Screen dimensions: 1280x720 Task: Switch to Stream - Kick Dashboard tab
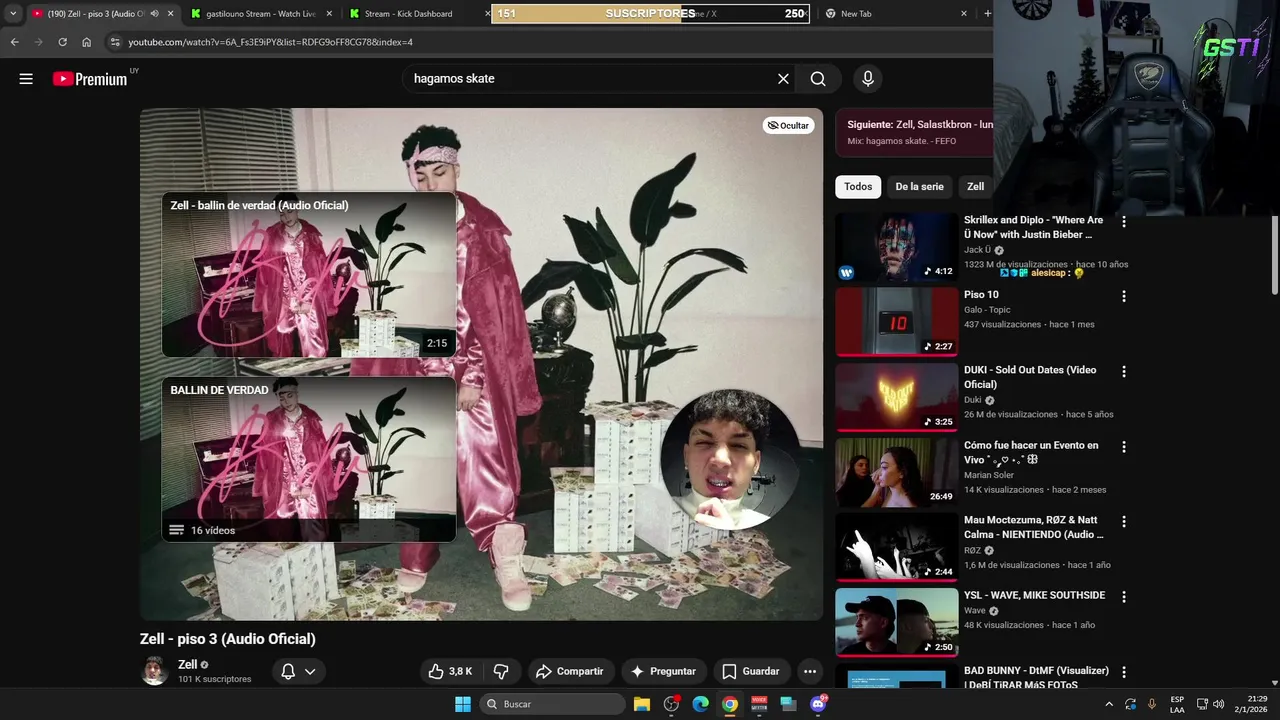coord(415,14)
